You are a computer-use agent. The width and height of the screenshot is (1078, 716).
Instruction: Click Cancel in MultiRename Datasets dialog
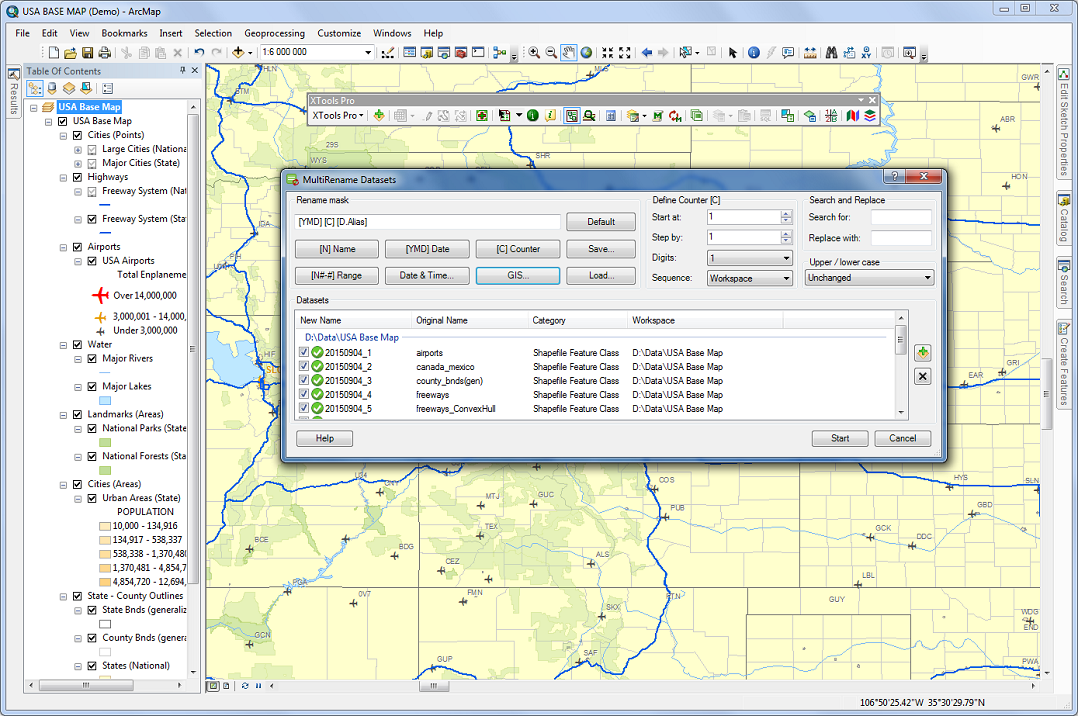click(x=903, y=438)
